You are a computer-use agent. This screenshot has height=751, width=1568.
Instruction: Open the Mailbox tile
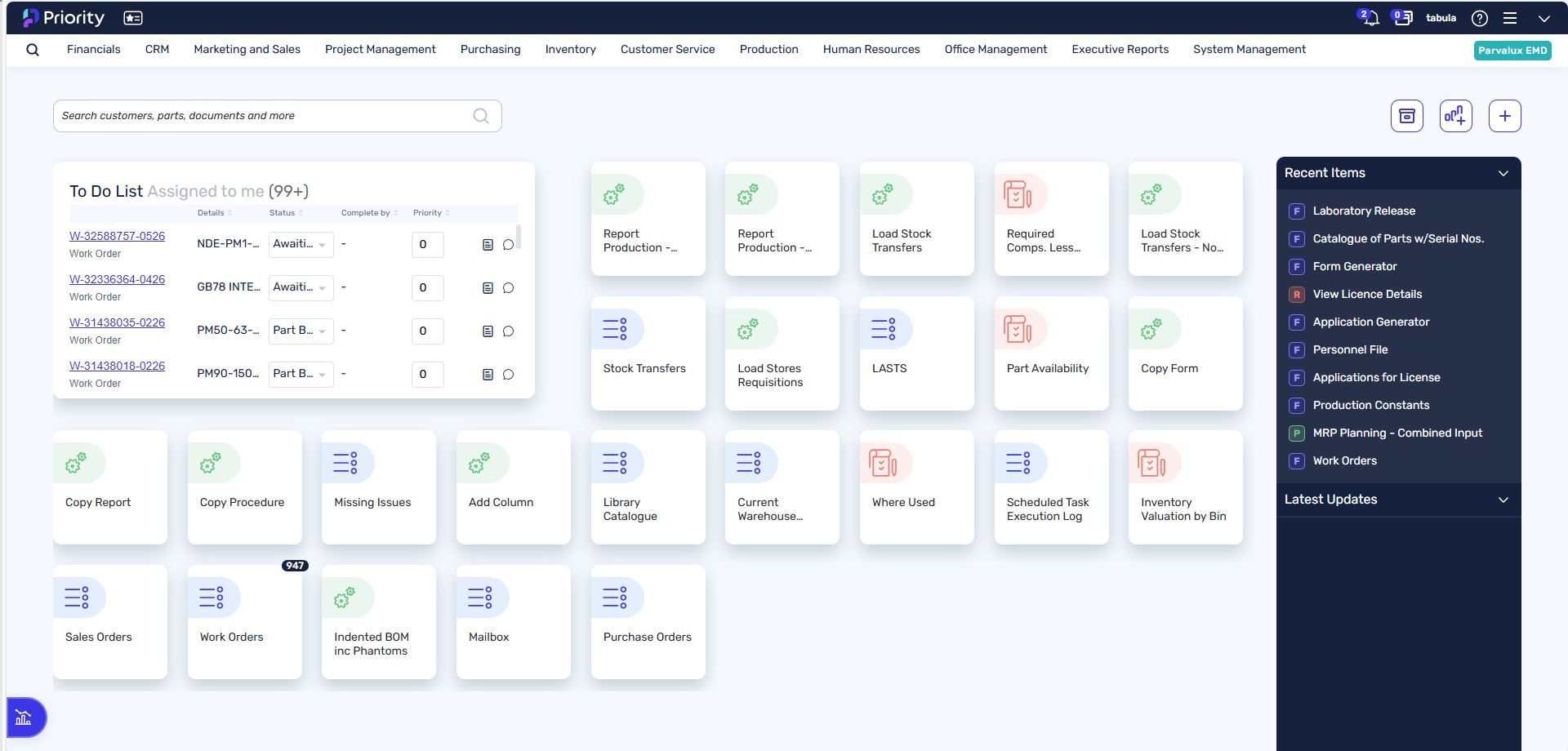click(x=514, y=622)
